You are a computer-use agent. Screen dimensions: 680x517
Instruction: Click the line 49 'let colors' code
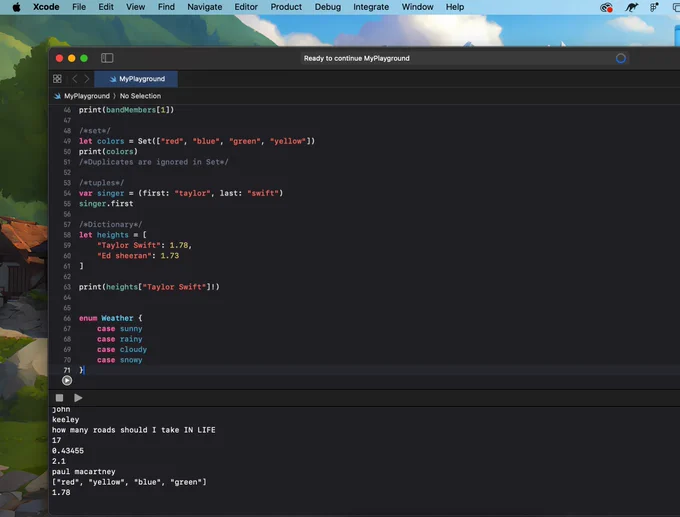(x=197, y=141)
